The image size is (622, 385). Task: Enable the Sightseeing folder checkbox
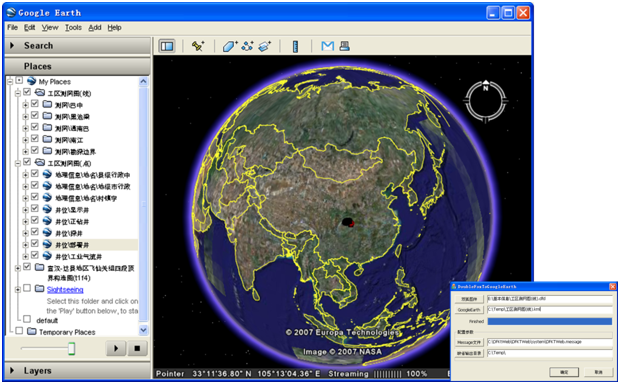27,288
